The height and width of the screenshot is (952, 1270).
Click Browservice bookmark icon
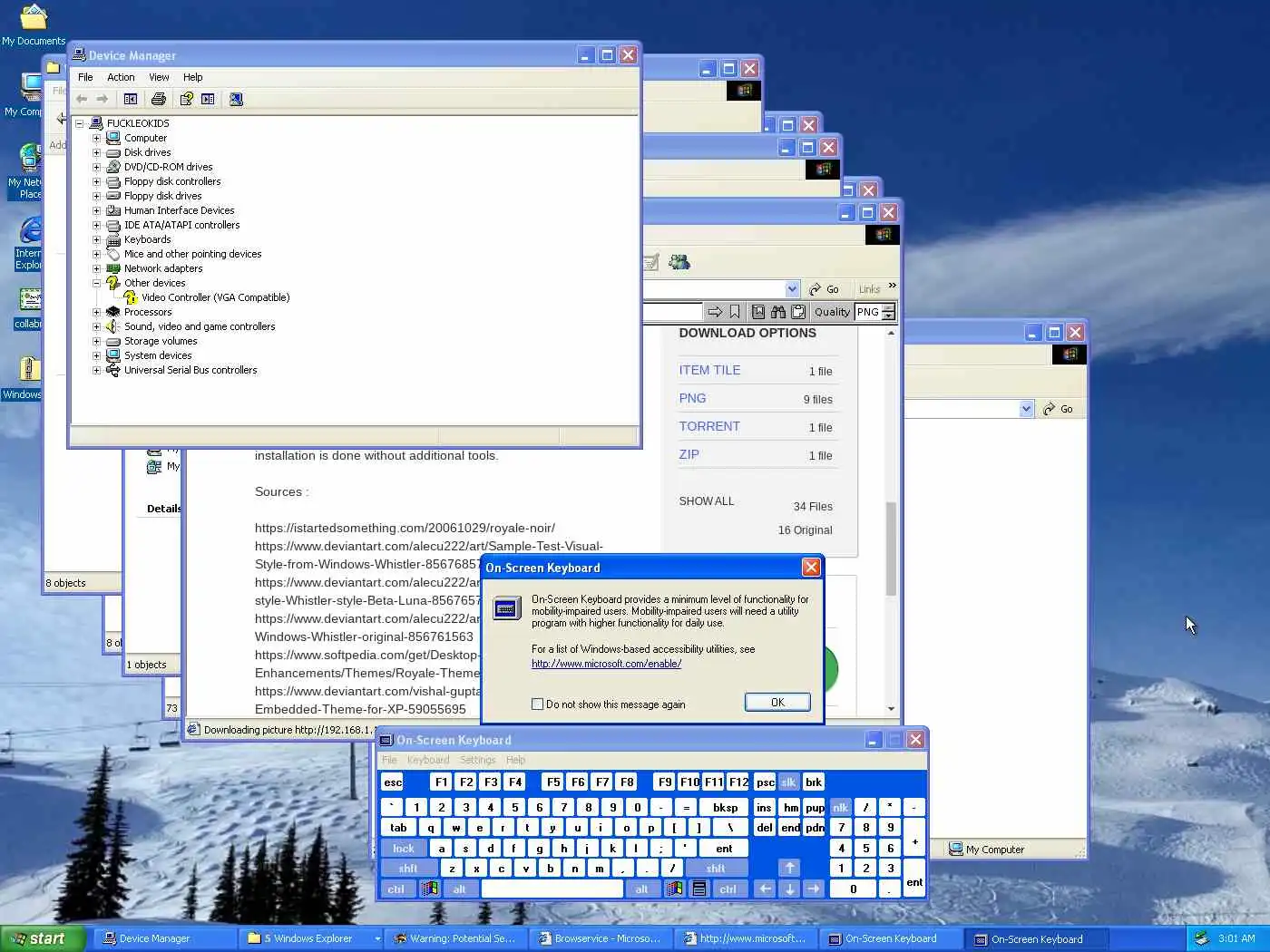coord(735,312)
